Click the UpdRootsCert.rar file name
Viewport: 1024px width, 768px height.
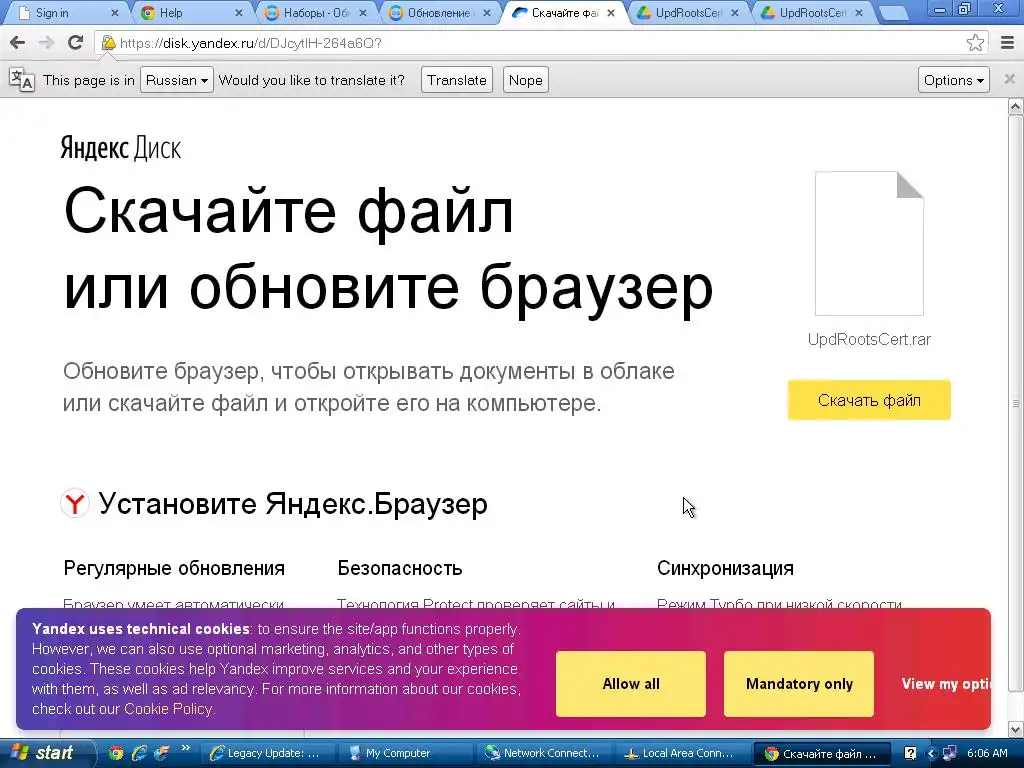(869, 340)
